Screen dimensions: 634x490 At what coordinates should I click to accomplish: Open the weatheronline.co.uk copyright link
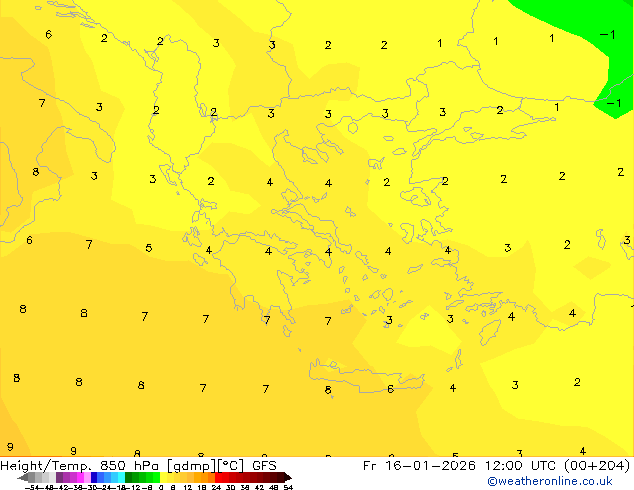coord(550,481)
